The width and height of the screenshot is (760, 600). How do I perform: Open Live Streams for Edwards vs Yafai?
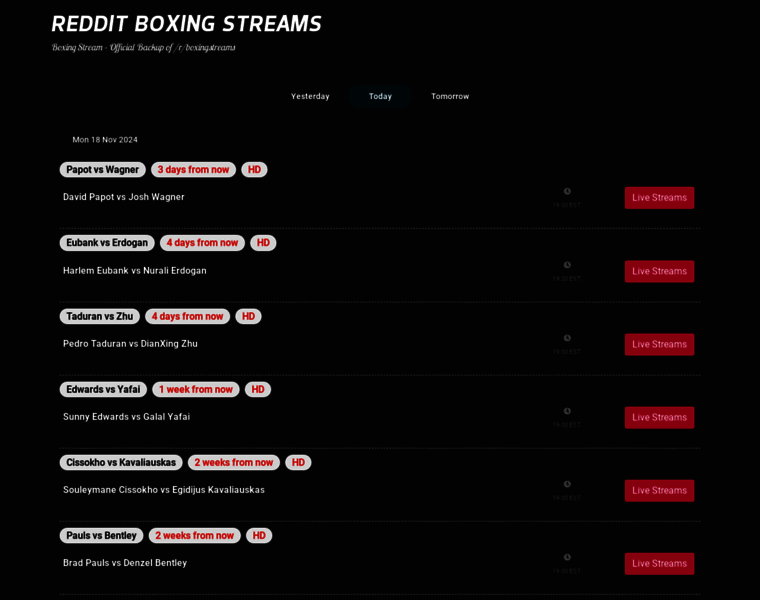(659, 418)
